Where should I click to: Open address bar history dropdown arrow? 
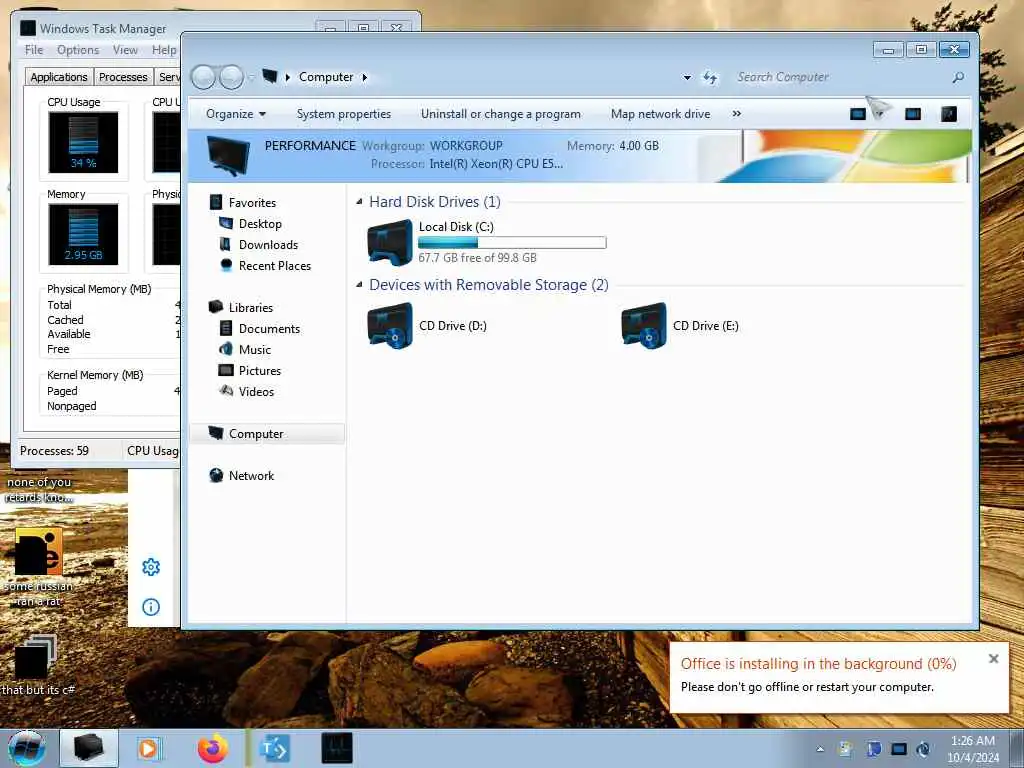687,77
